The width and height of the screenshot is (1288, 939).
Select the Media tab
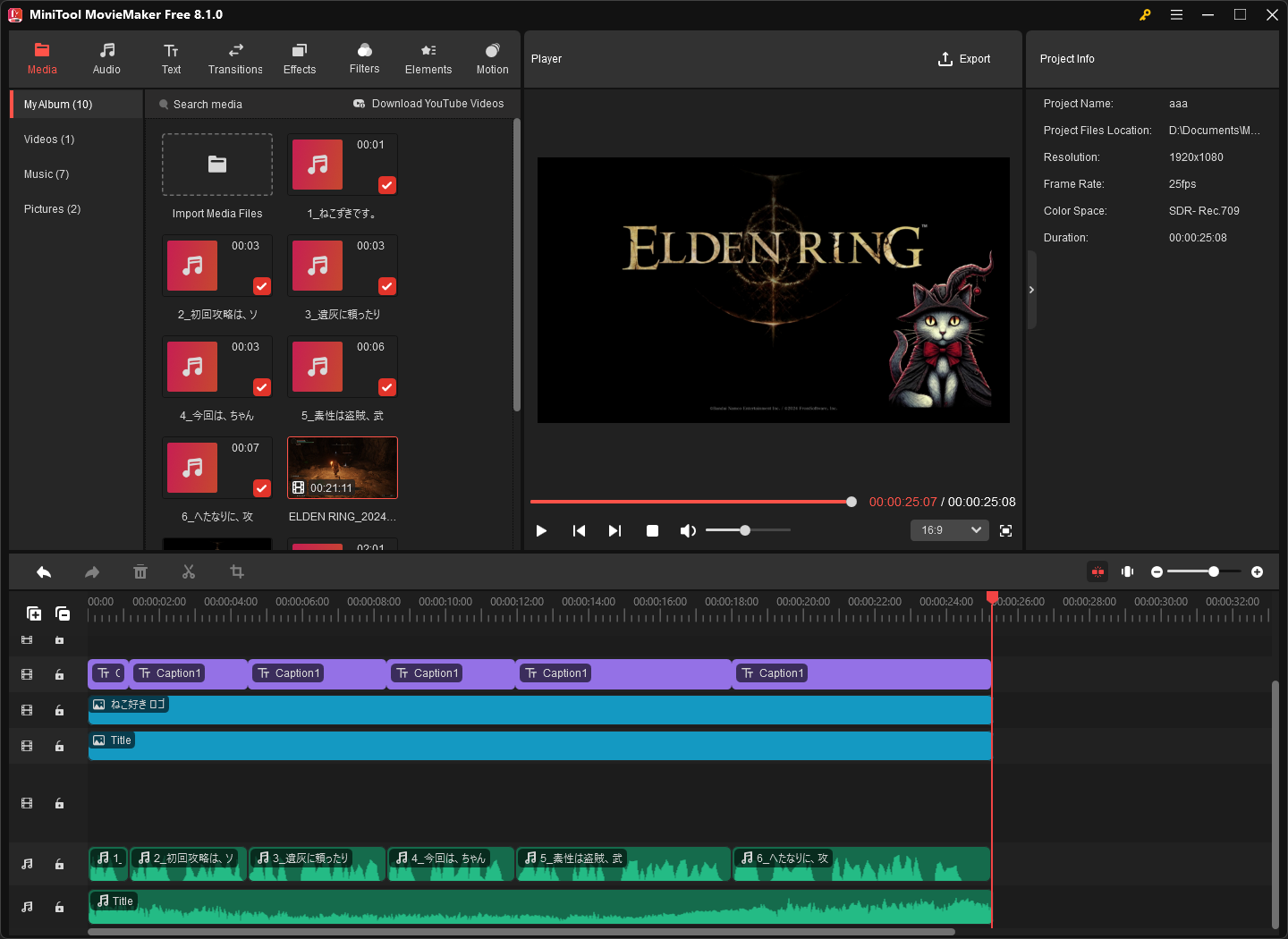click(x=42, y=59)
